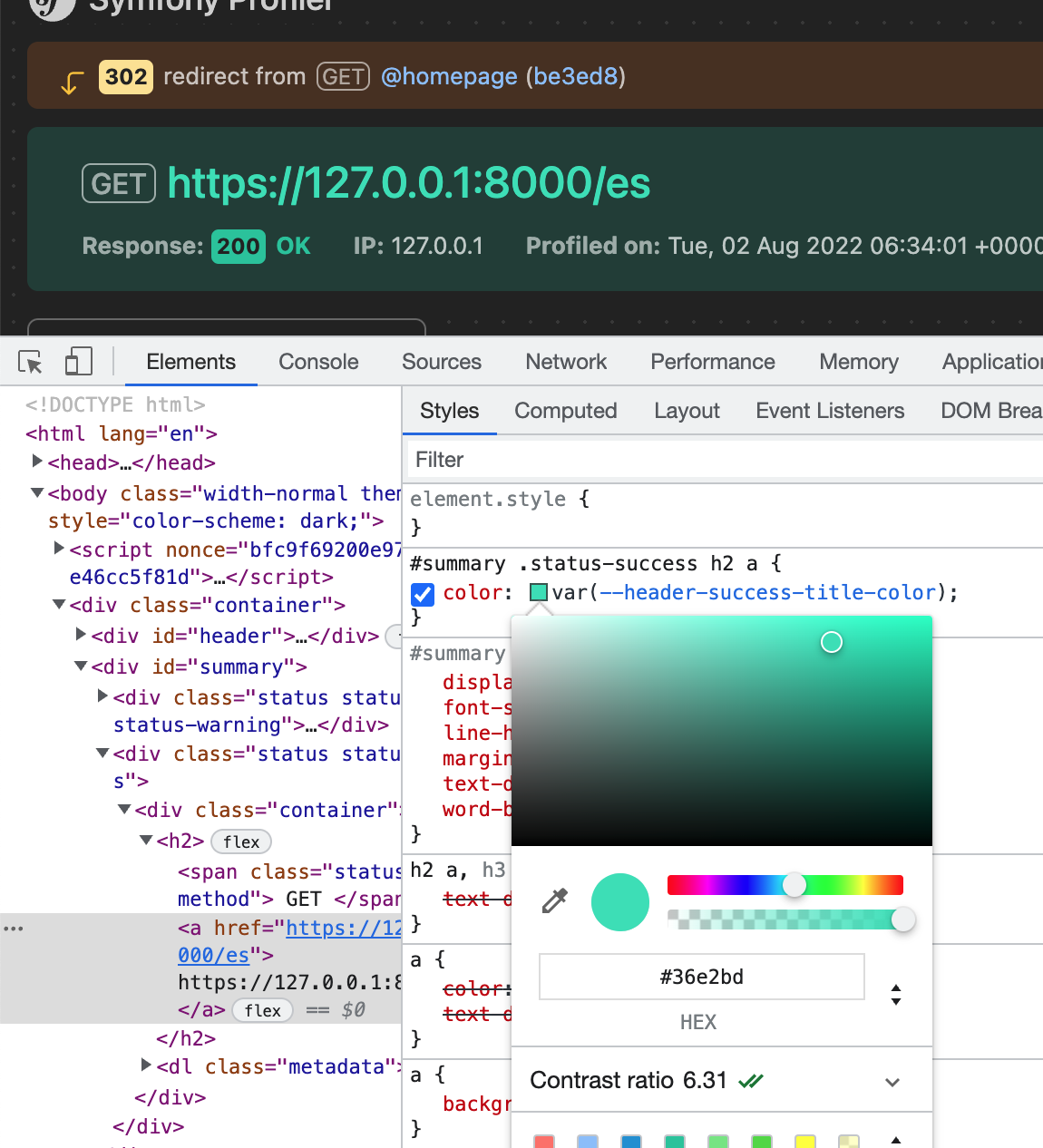Expand the Contrast ratio details chevron
This screenshot has height=1148, width=1043.
892,1082
